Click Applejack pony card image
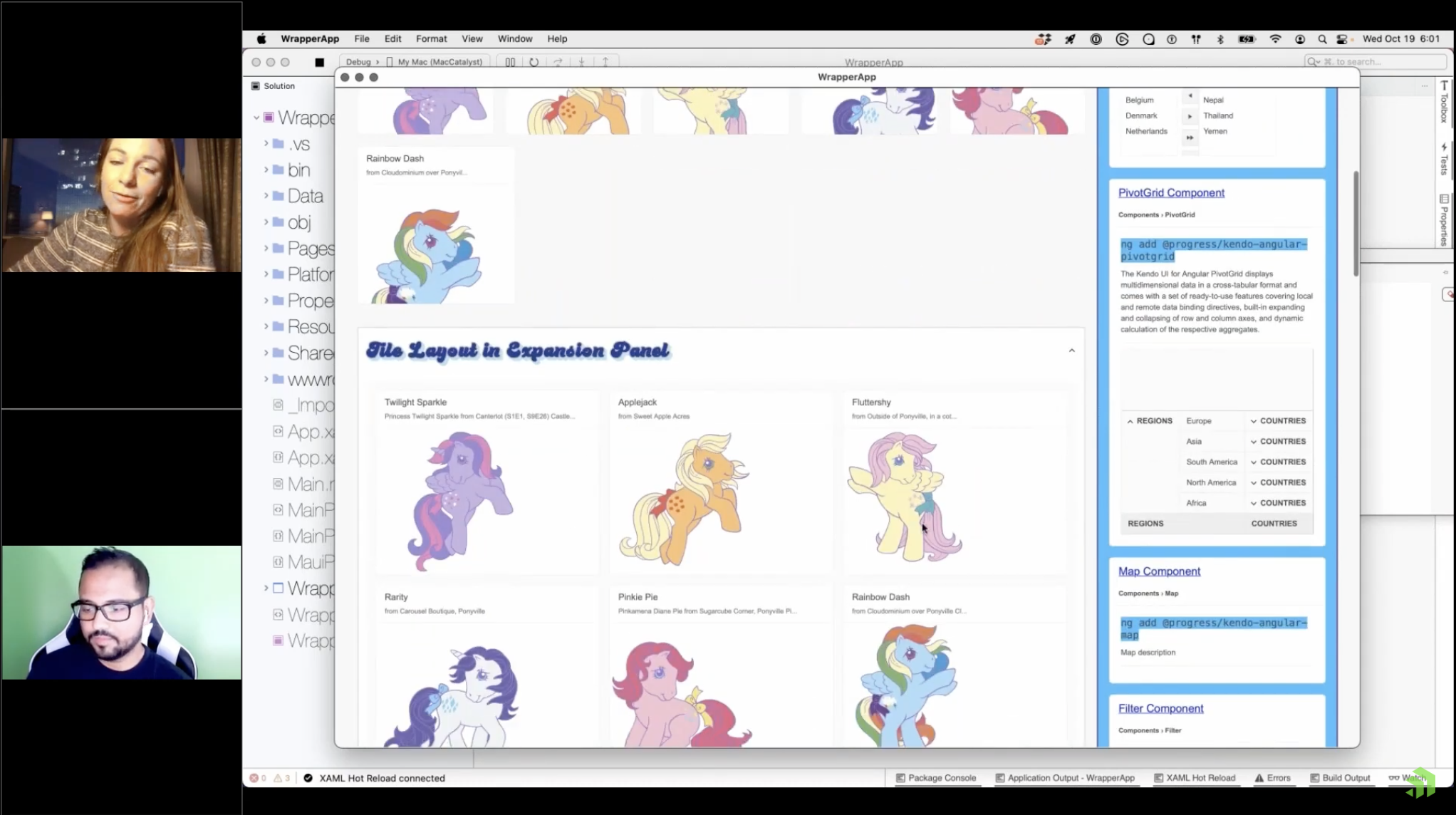Screen dimensions: 1456x815 click(x=684, y=500)
